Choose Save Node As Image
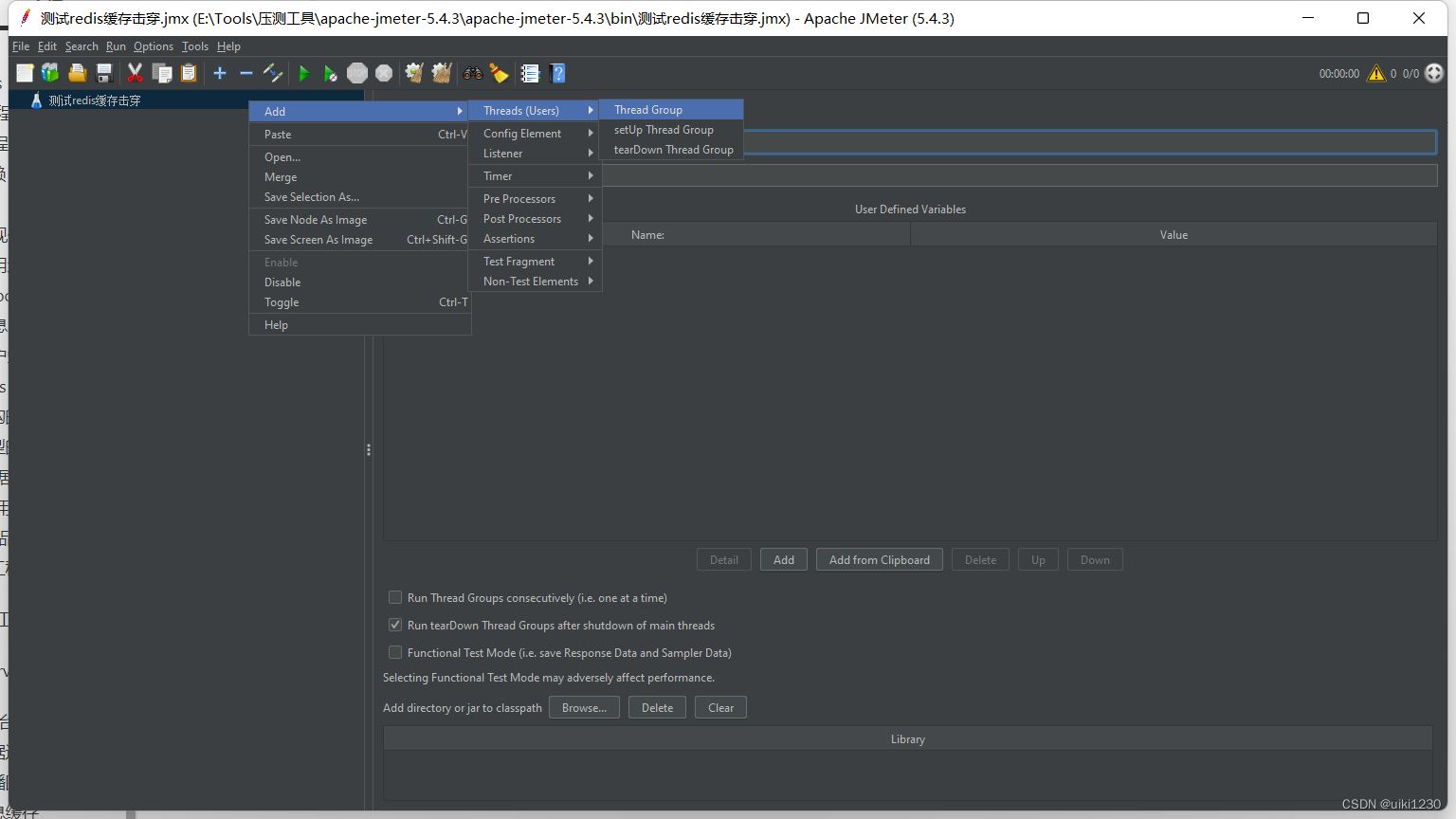 tap(360, 220)
